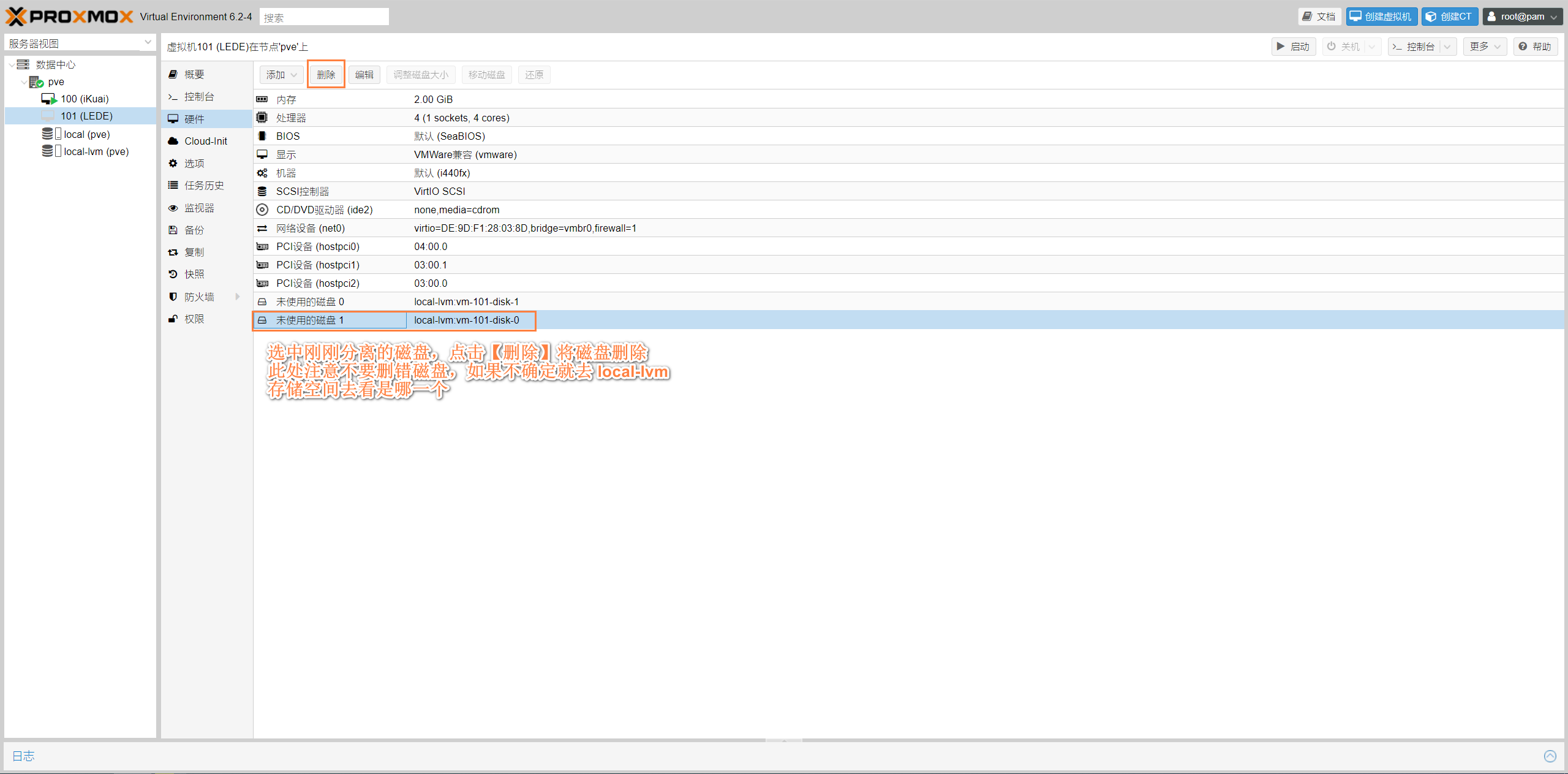
Task: Open Cloud-Init cloud icon in sidebar
Action: 173,141
